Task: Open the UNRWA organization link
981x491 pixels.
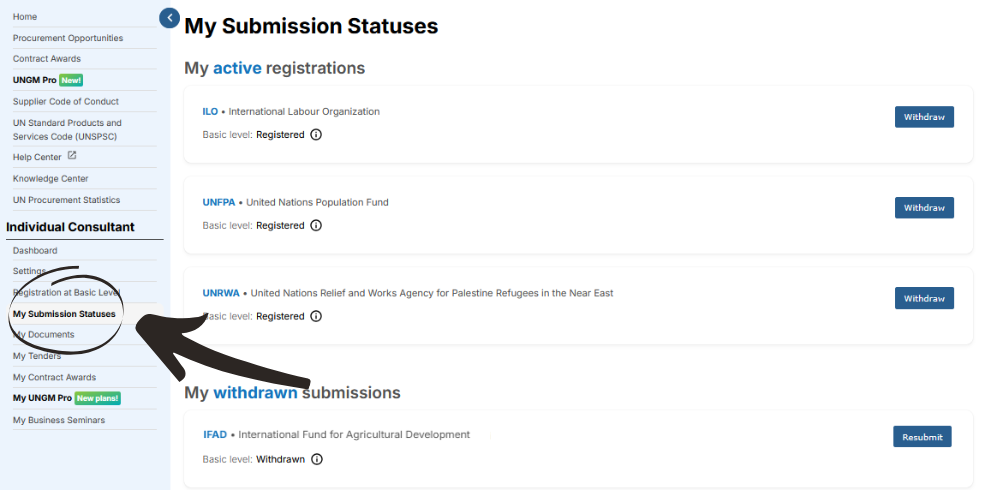Action: (x=221, y=293)
